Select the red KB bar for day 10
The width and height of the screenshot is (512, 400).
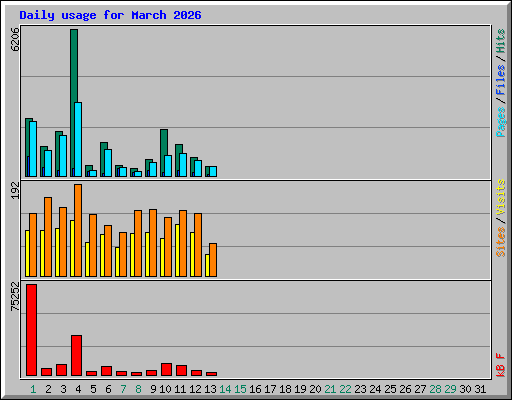[166, 370]
